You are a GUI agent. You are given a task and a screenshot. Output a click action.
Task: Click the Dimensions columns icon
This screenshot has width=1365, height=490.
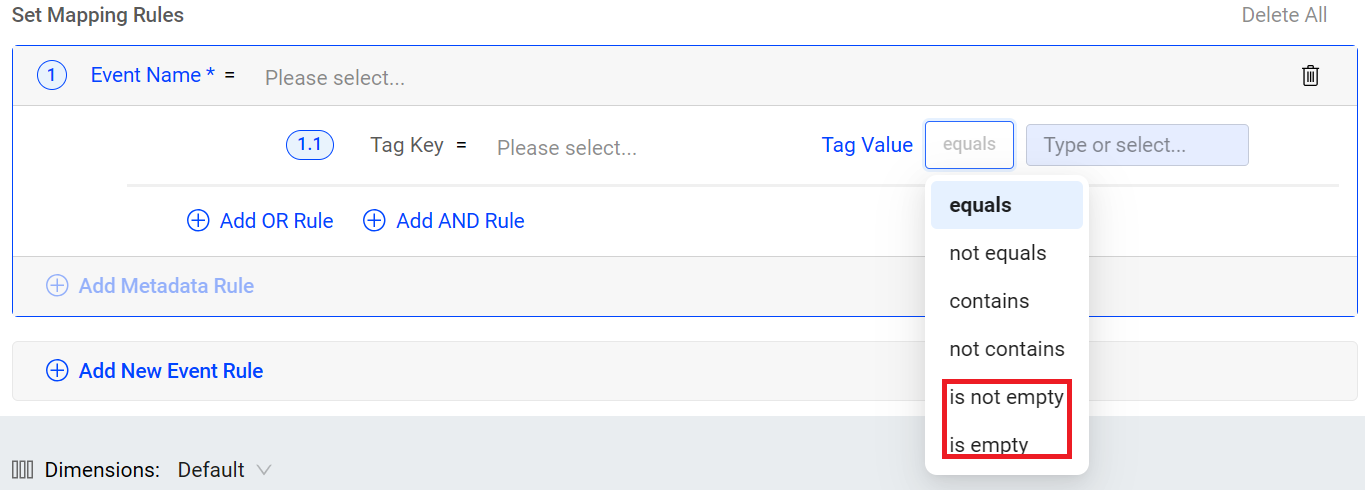point(22,470)
